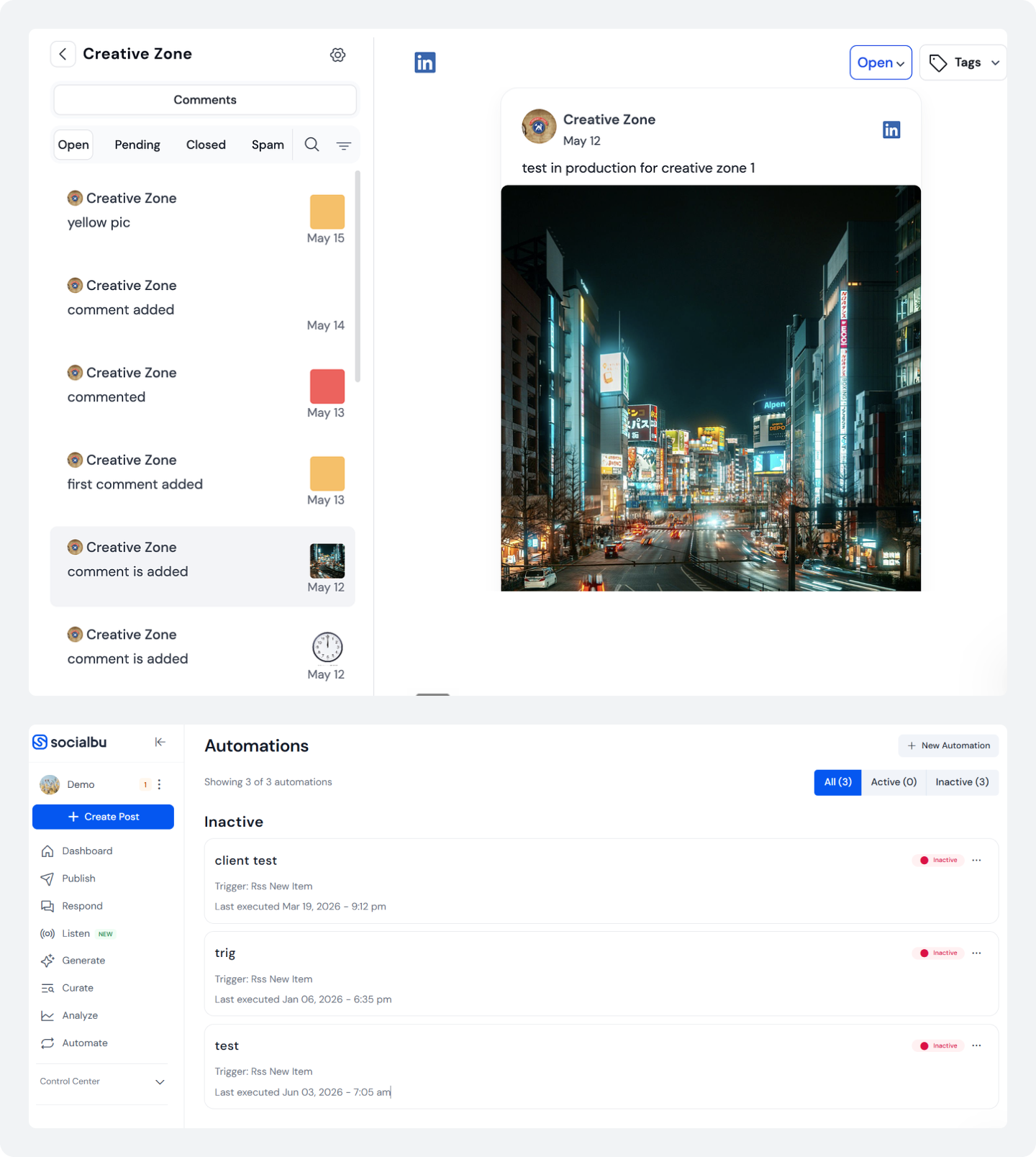Screen dimensions: 1036x1157
Task: Click the Demo profile avatar
Action: tap(50, 784)
